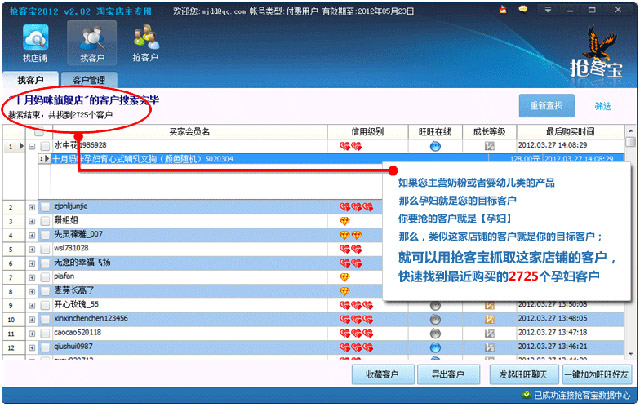The width and height of the screenshot is (640, 407).
Task: Switch to the 找客户 tab
Action: (31, 80)
